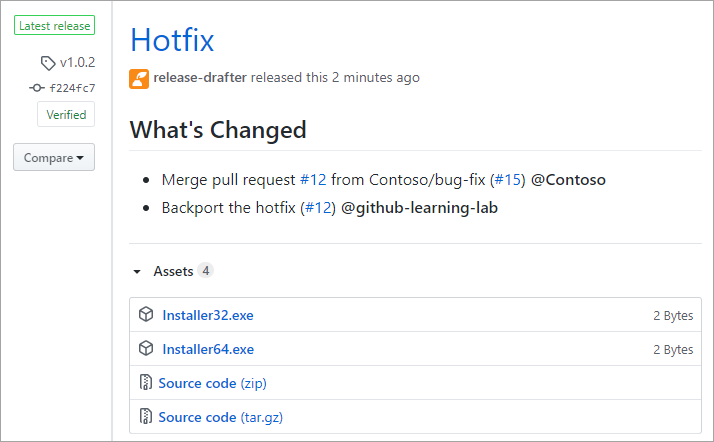Download Source code (zip)
714x442 pixels.
[x=212, y=383]
